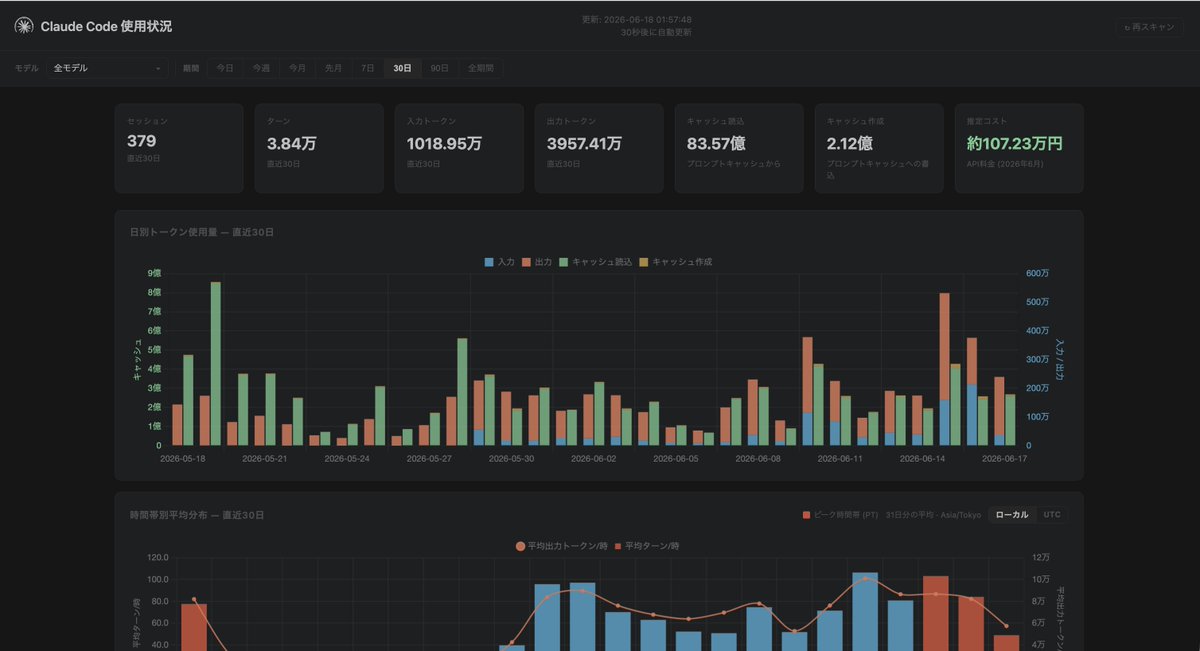The image size is (1200, 651).
Task: Select the 先月 period tab
Action: tap(334, 68)
